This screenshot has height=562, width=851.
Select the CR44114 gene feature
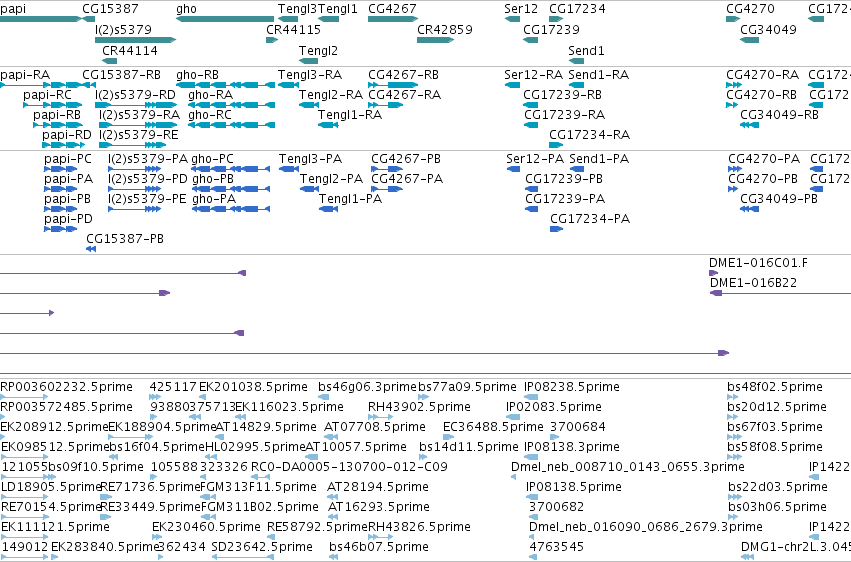(110, 61)
